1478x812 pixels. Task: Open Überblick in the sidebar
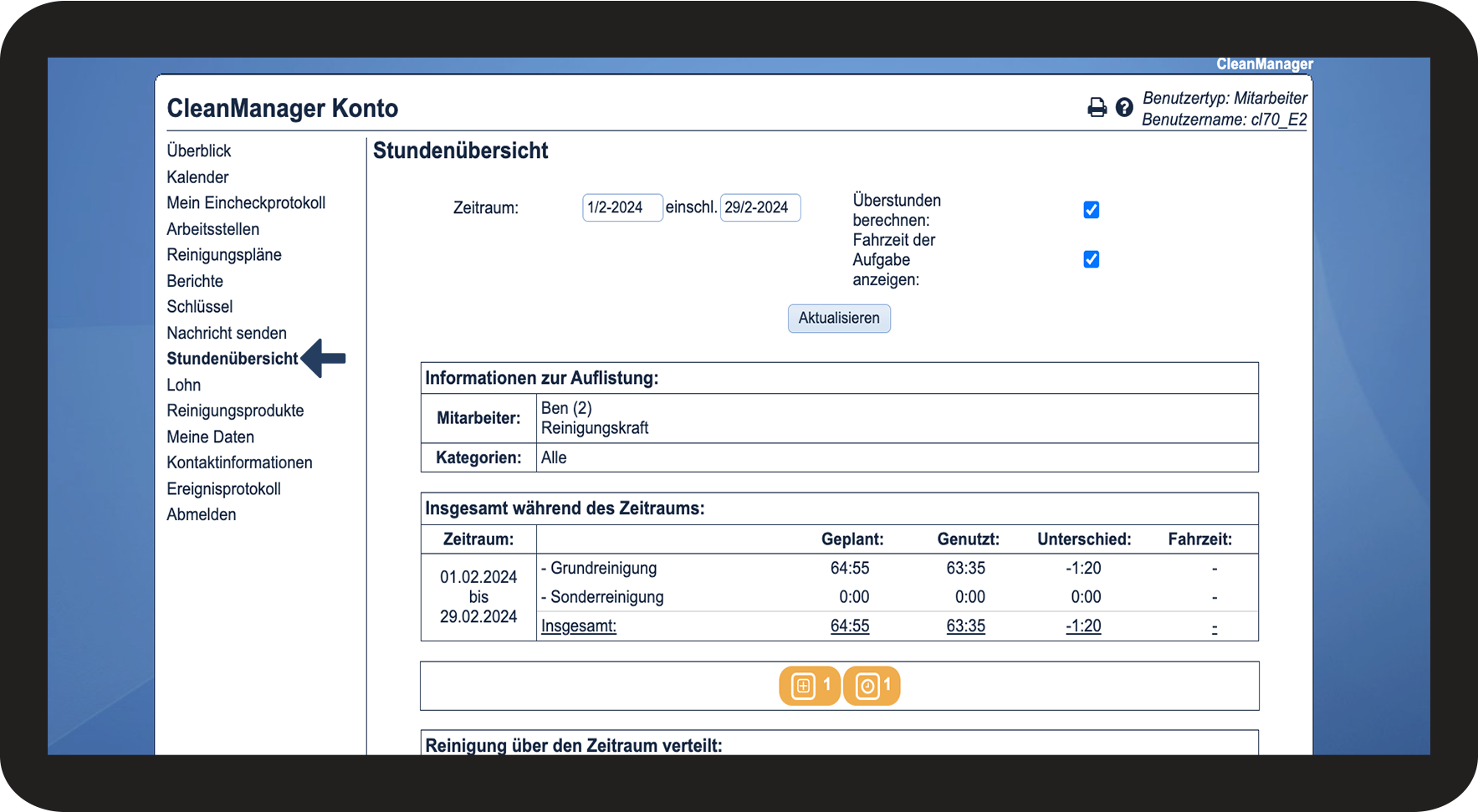coord(199,151)
